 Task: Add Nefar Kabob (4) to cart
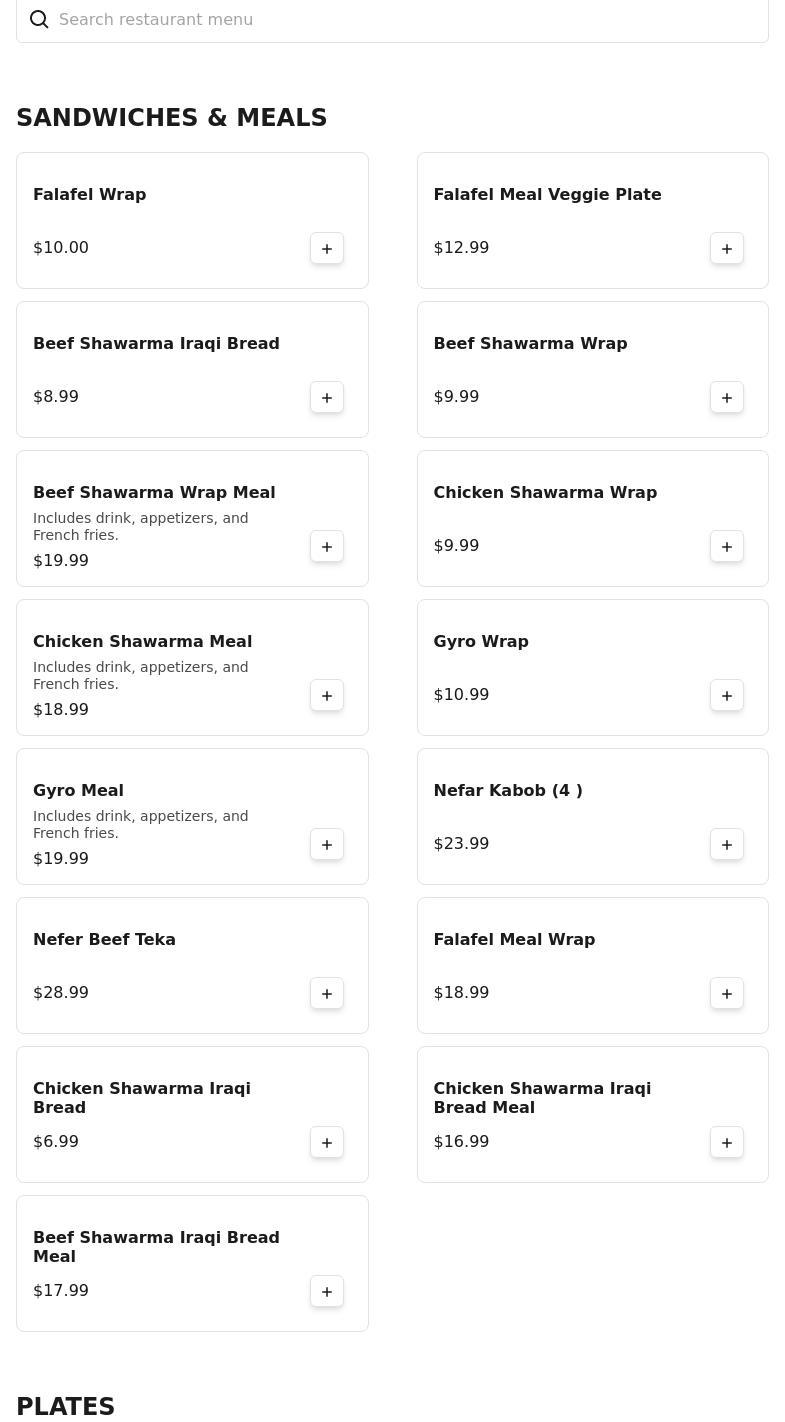point(727,845)
